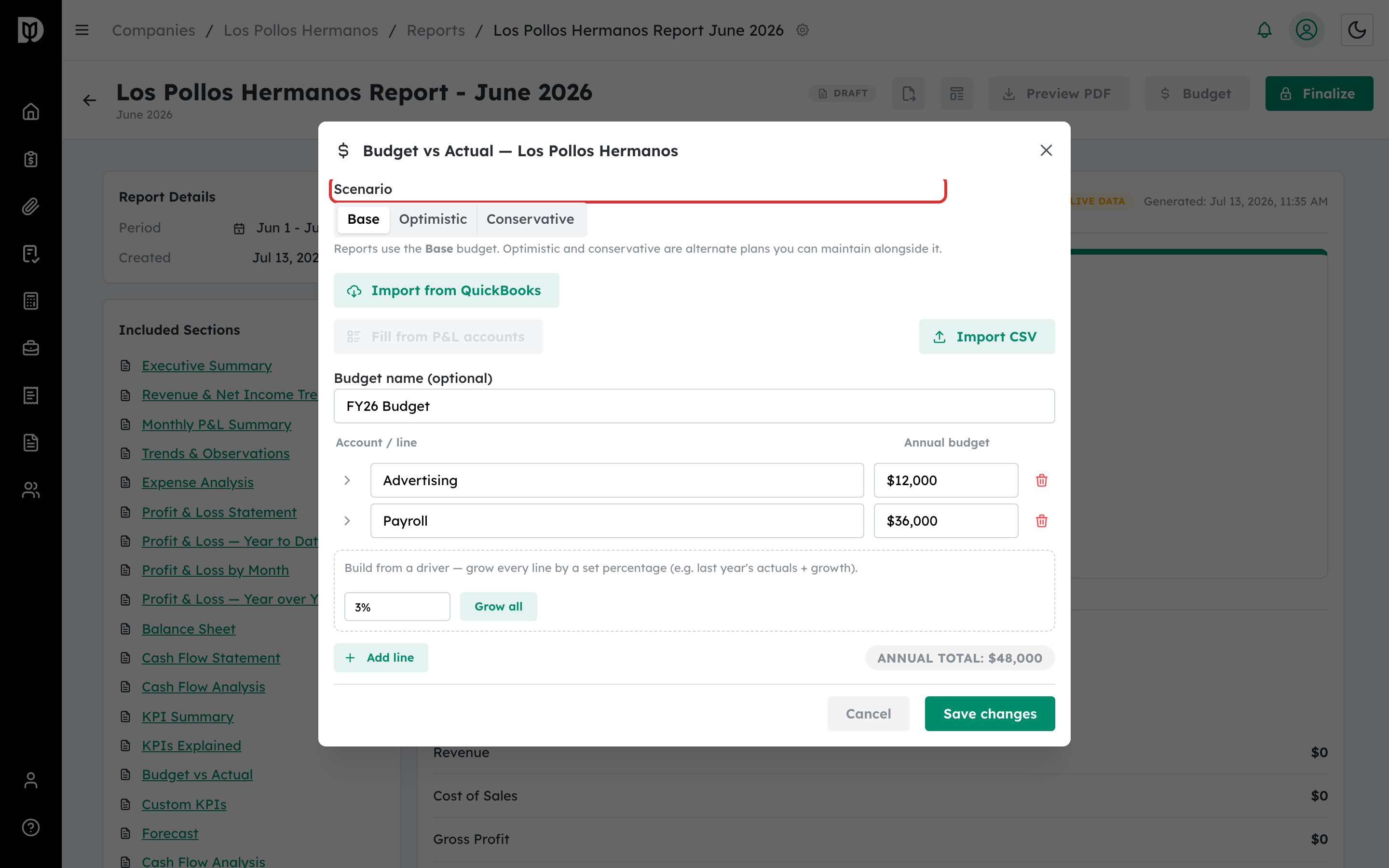
Task: Open the single user profile sidebar icon
Action: pos(30,780)
